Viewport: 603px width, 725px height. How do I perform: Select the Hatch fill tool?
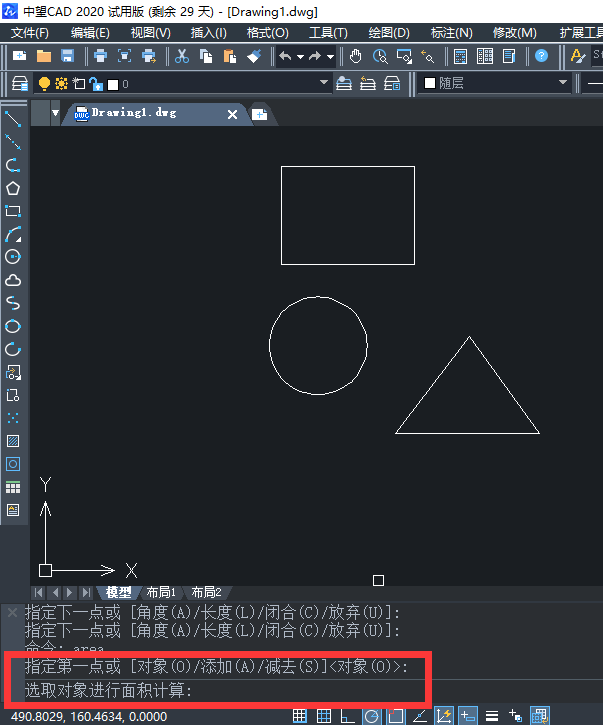pyautogui.click(x=13, y=441)
